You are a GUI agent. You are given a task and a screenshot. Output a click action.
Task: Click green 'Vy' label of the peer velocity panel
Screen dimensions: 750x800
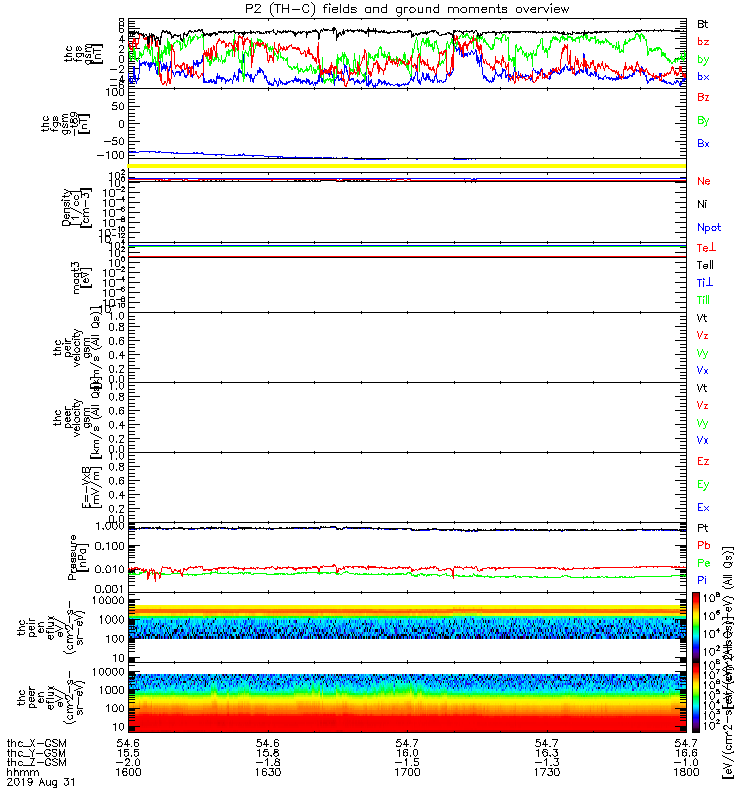coord(703,423)
